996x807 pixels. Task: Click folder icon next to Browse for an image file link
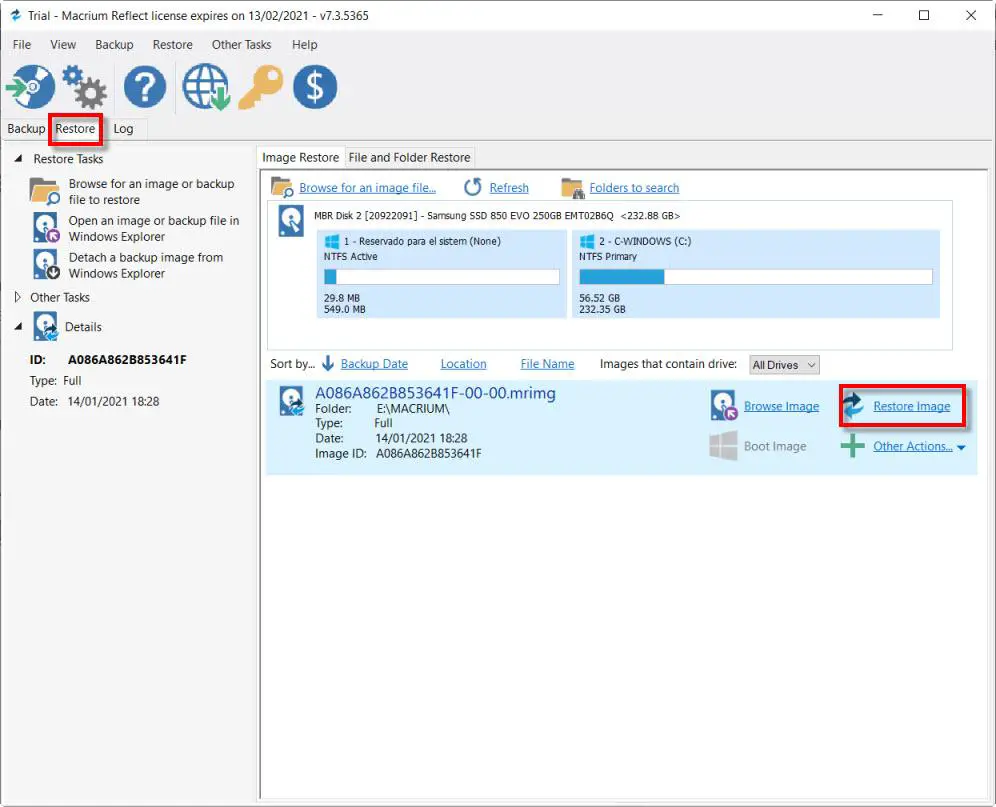point(282,187)
